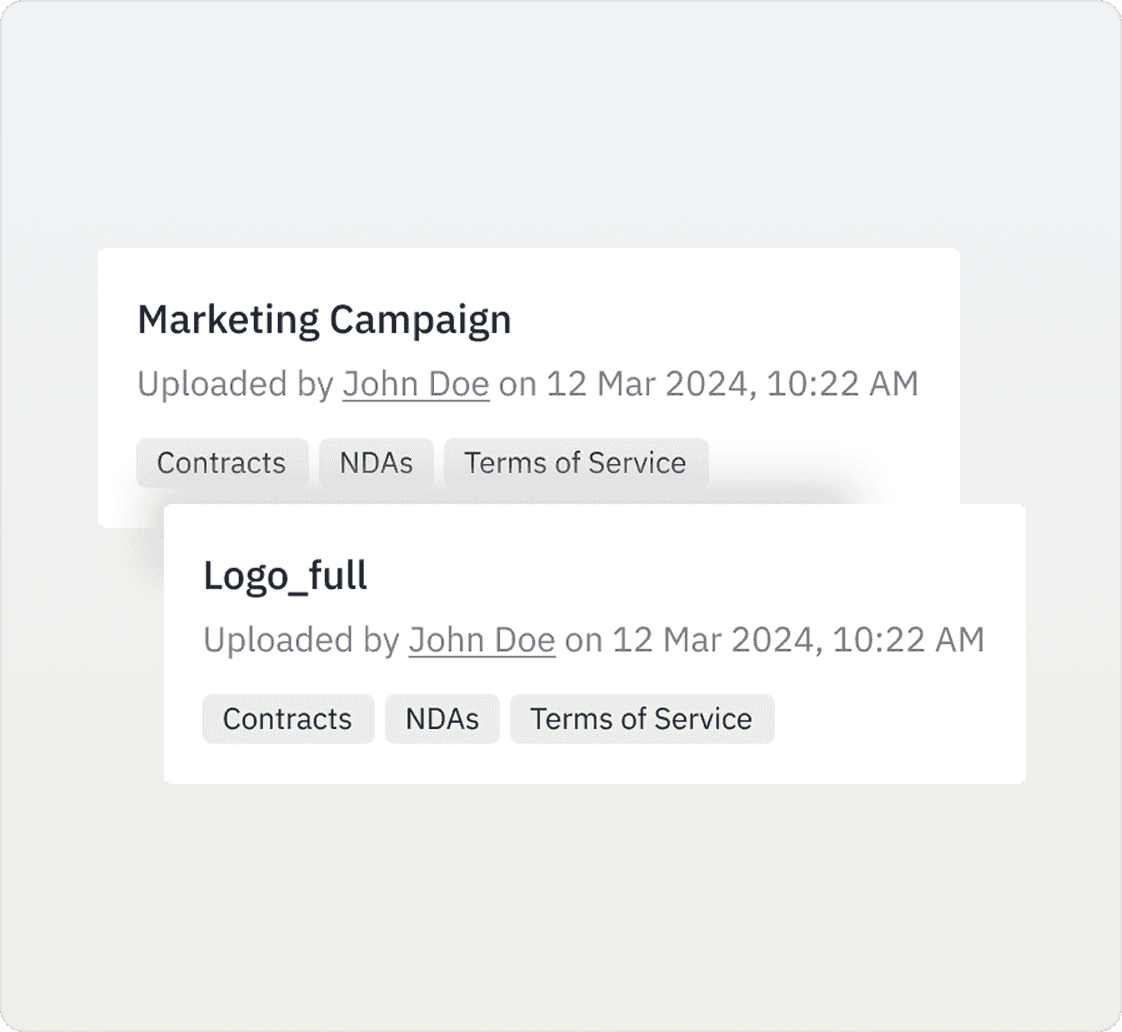The image size is (1122, 1032).
Task: Click blank space right of Logo_full title
Action: [x=700, y=576]
